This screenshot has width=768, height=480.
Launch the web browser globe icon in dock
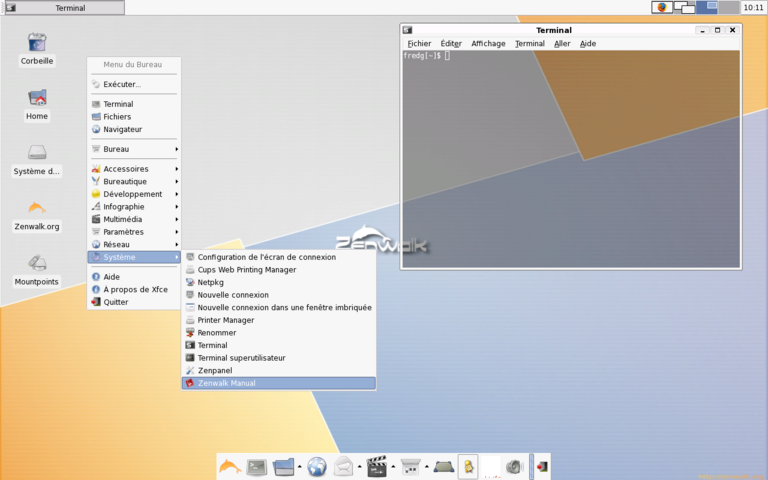[x=317, y=467]
